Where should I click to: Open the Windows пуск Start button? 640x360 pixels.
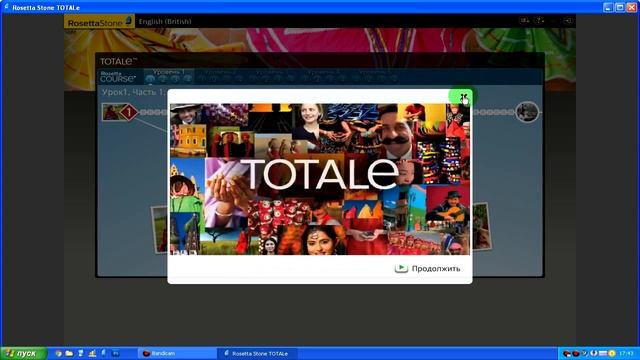coord(24,353)
